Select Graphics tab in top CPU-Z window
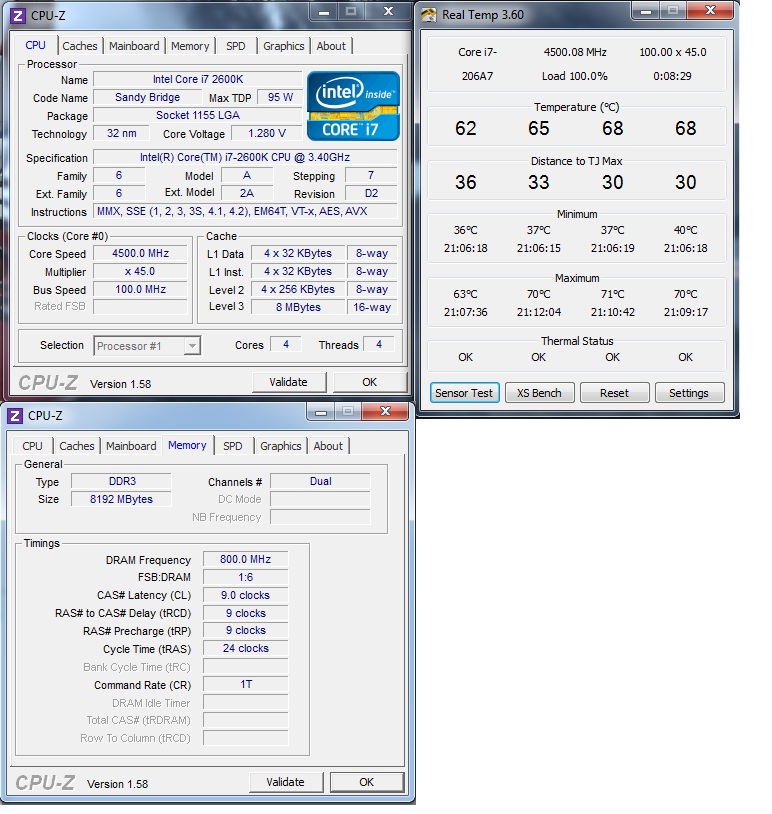Screen dimensions: 772x814 coord(284,46)
